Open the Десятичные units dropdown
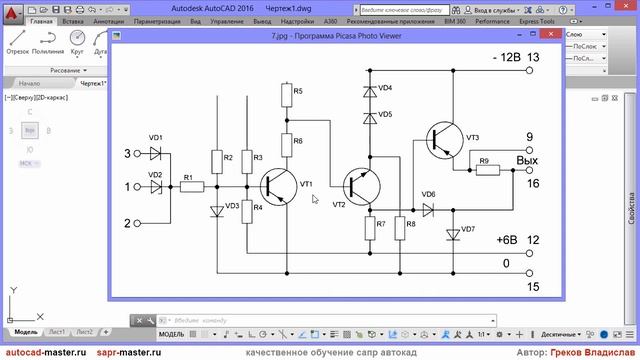 [561, 334]
